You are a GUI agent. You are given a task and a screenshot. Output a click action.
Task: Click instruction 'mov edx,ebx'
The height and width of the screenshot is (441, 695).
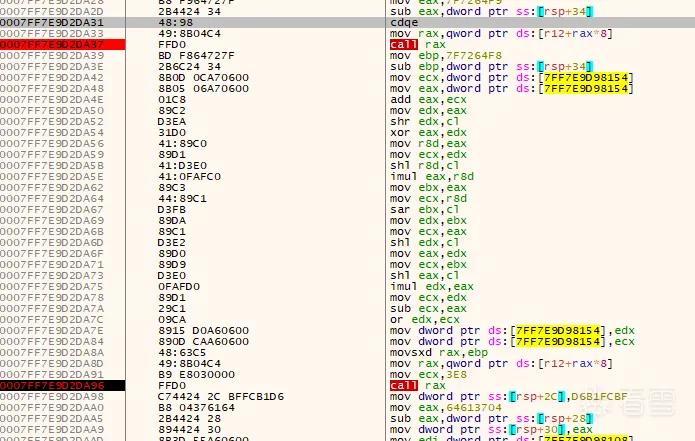[428, 220]
